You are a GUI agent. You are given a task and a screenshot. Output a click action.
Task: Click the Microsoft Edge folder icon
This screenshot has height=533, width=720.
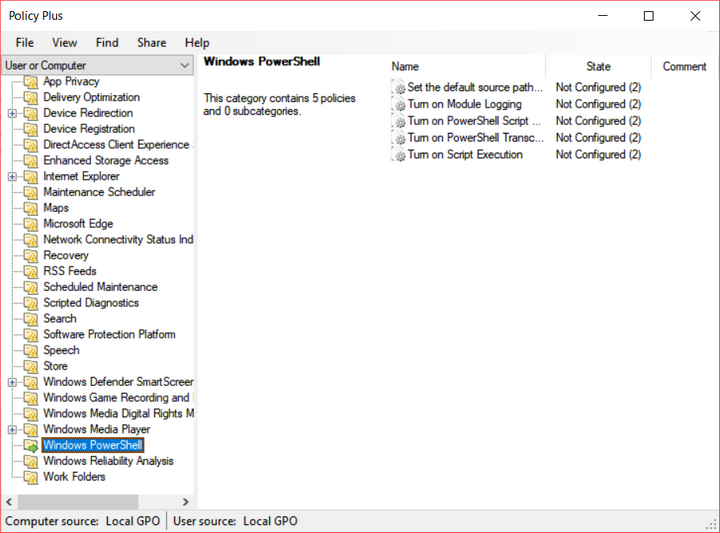click(x=31, y=224)
